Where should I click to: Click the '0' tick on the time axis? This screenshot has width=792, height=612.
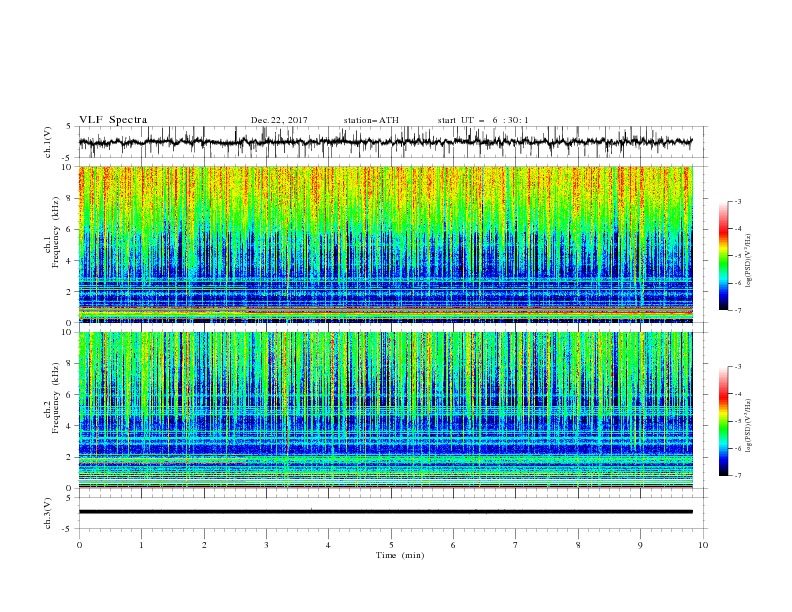pos(79,545)
